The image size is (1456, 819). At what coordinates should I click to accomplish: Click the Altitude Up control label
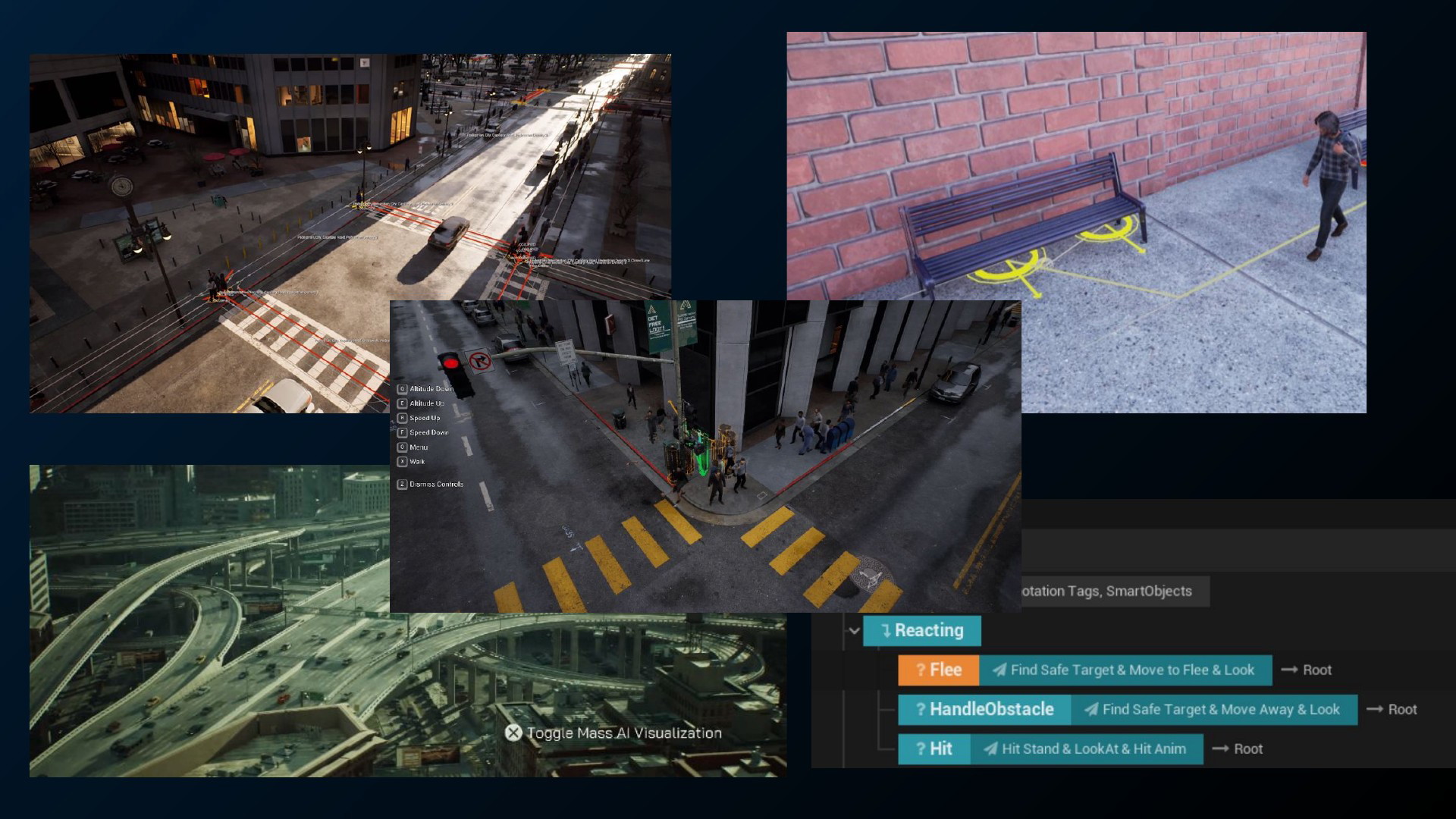[427, 403]
